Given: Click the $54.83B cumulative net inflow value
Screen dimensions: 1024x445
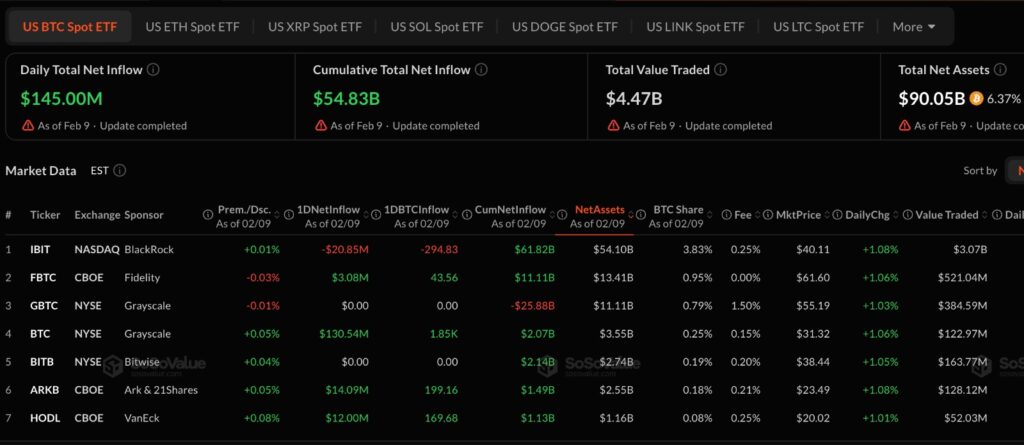Looking at the screenshot, I should click(x=346, y=99).
